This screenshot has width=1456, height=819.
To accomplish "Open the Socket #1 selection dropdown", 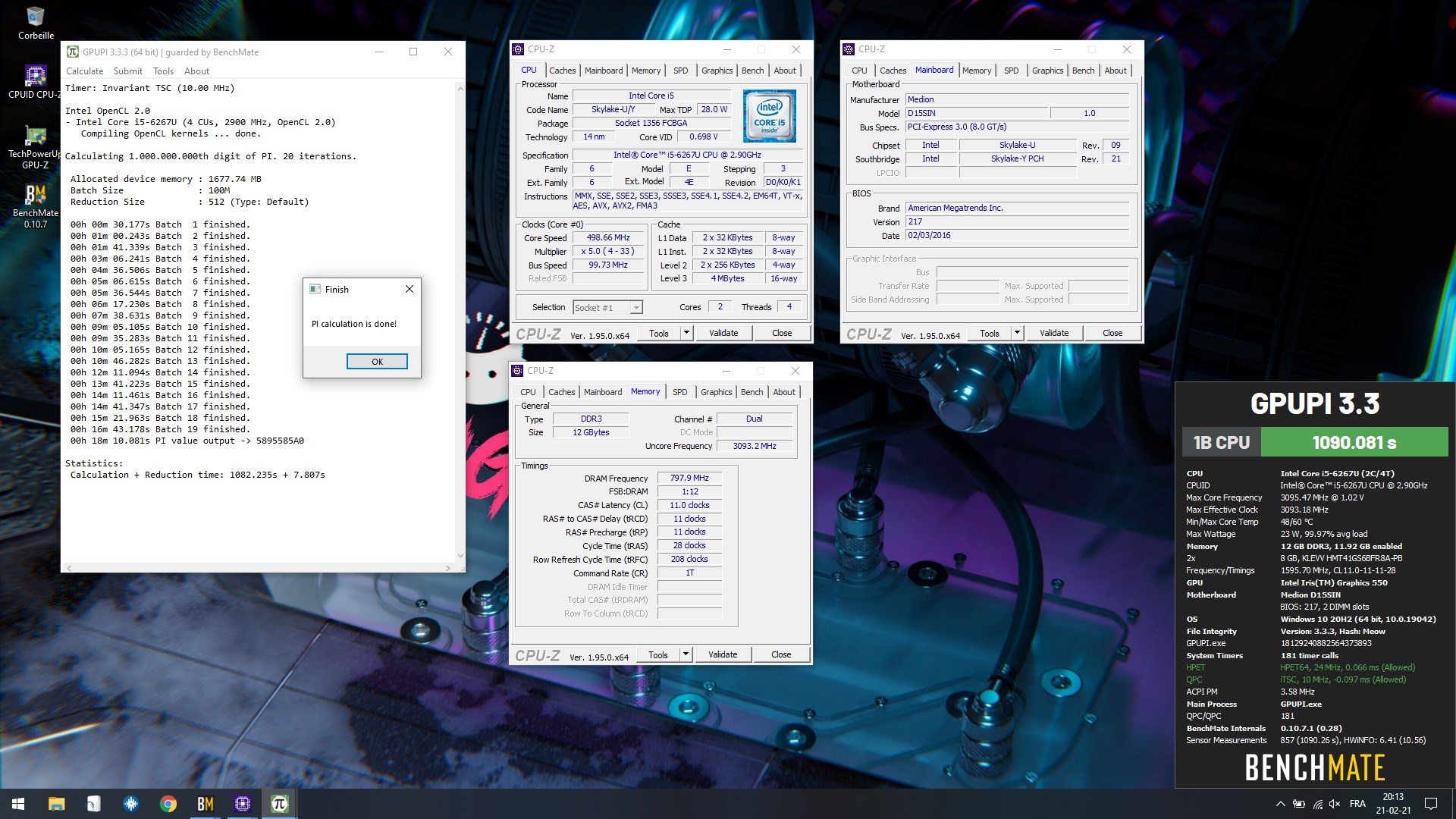I will point(607,307).
